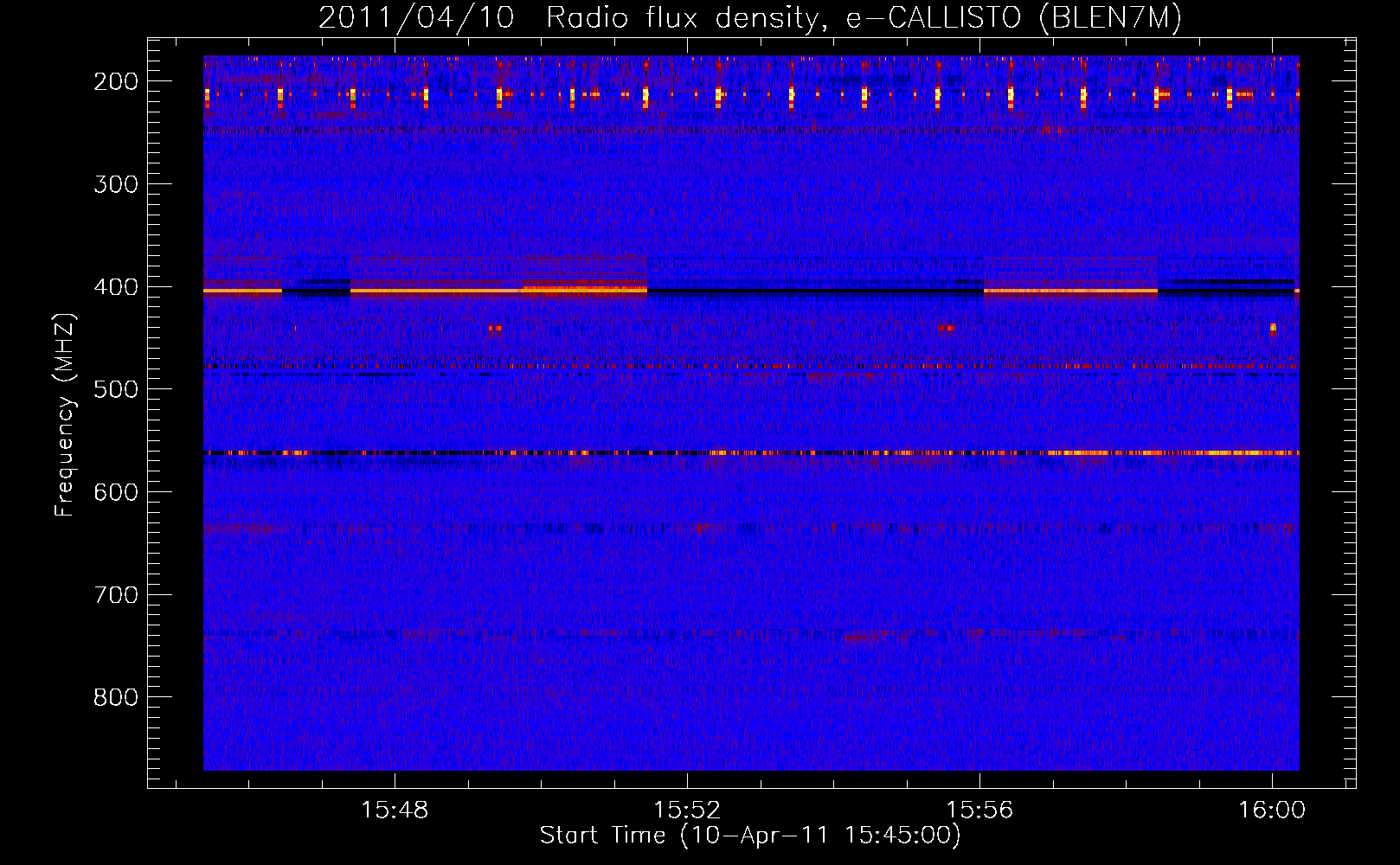The image size is (1400, 865).
Task: Click the 'Frequency (MHZ)' axis title
Action: [66, 414]
